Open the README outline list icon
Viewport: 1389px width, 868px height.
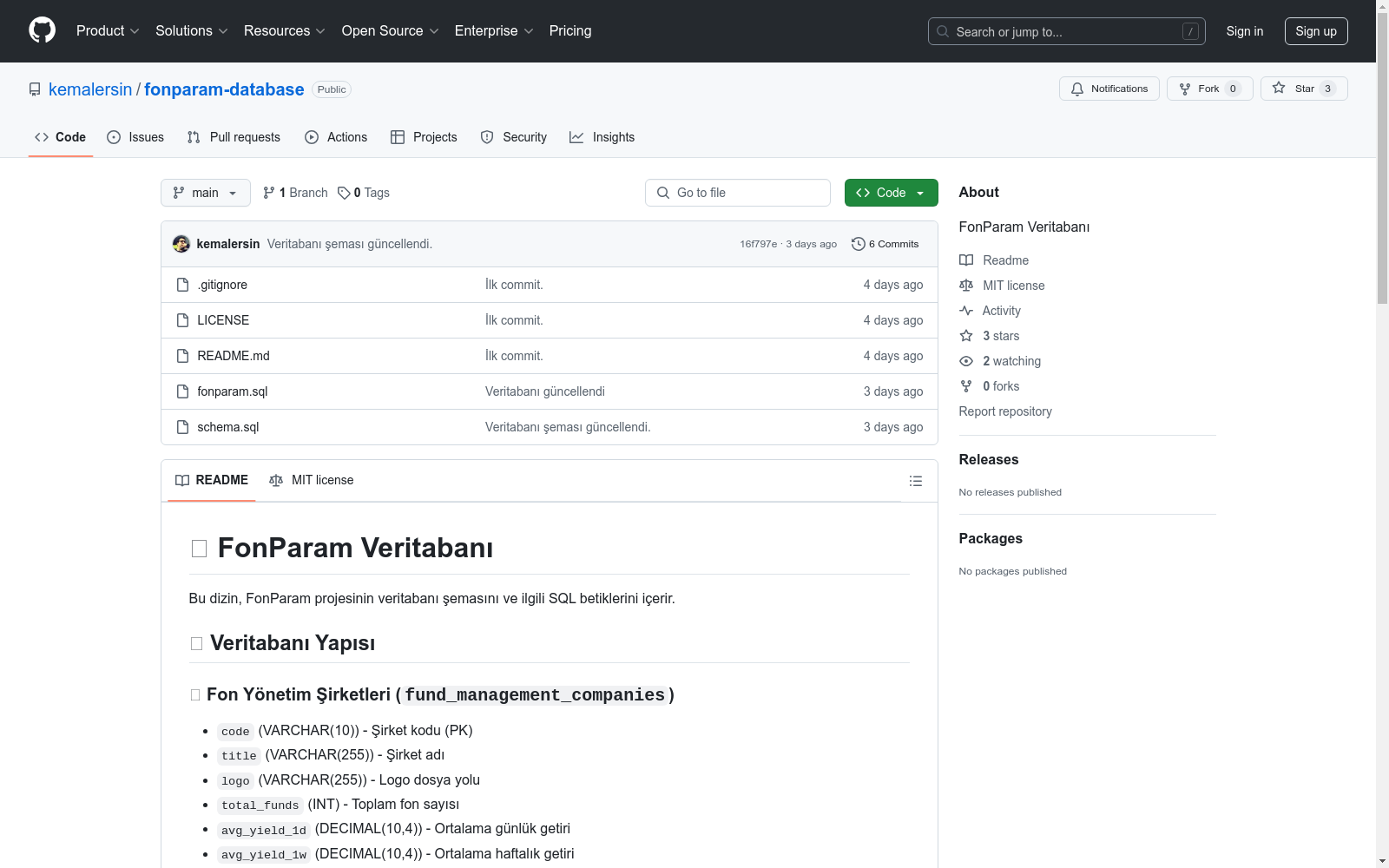click(x=916, y=481)
